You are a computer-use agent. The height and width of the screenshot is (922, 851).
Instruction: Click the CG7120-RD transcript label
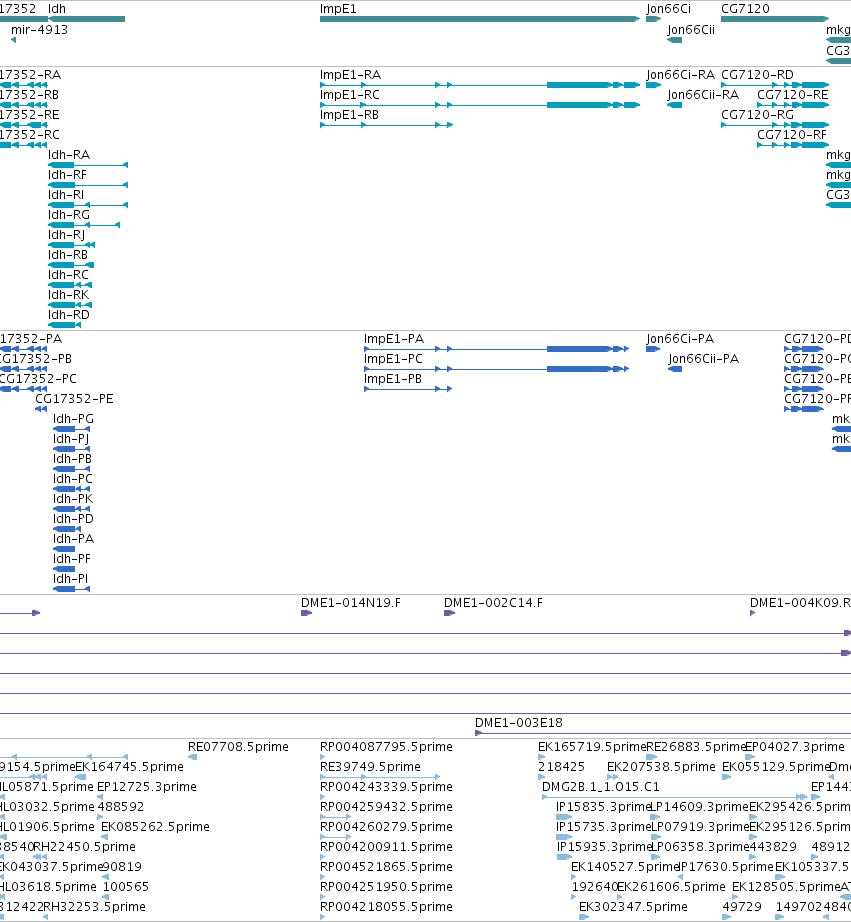(x=757, y=75)
